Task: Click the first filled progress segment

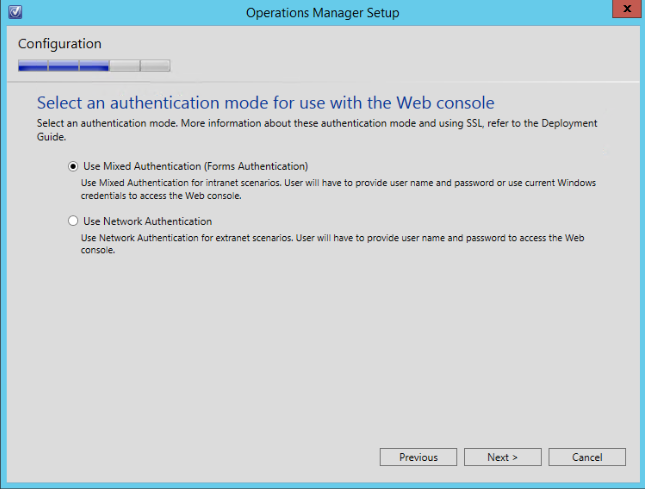Action: click(x=33, y=66)
